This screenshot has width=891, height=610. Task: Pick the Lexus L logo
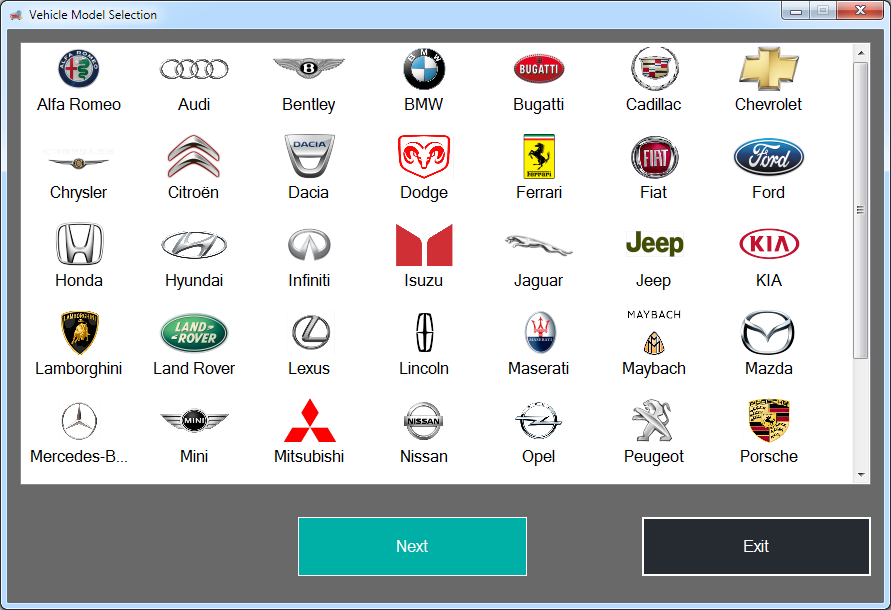coord(310,333)
